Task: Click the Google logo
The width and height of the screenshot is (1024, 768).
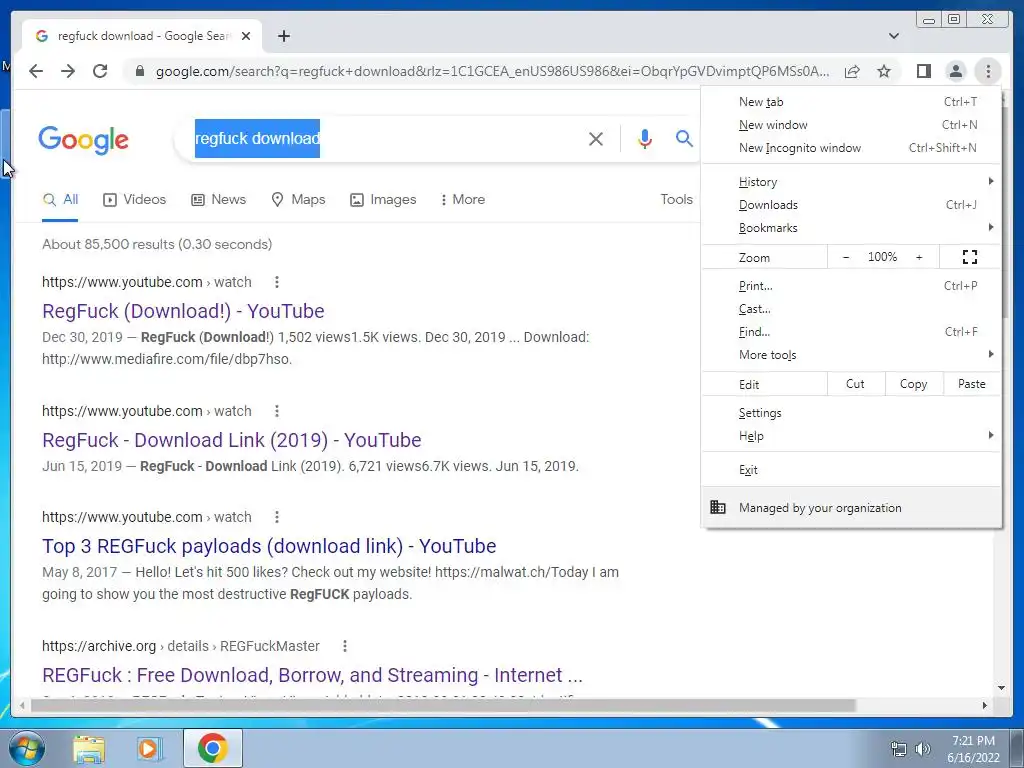Action: pyautogui.click(x=83, y=140)
